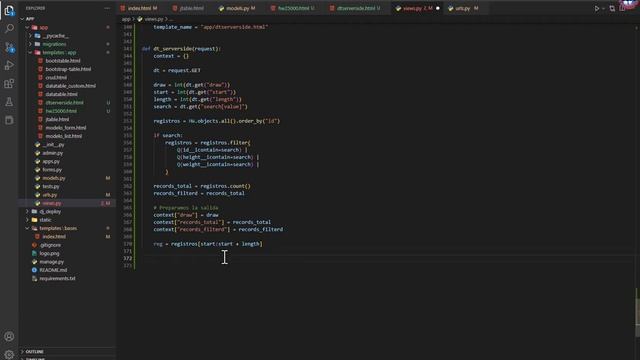This screenshot has width=640, height=360.
Task: Open manage.py file
Action: point(51,262)
